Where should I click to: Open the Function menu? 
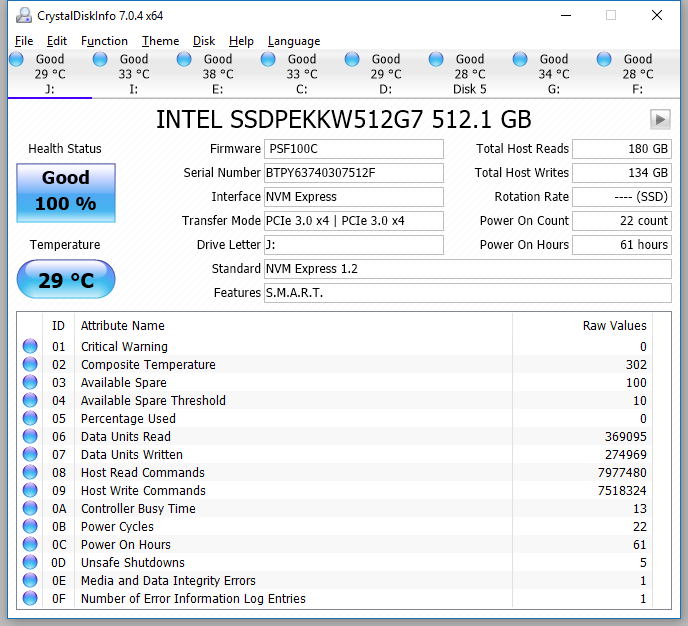tap(104, 41)
